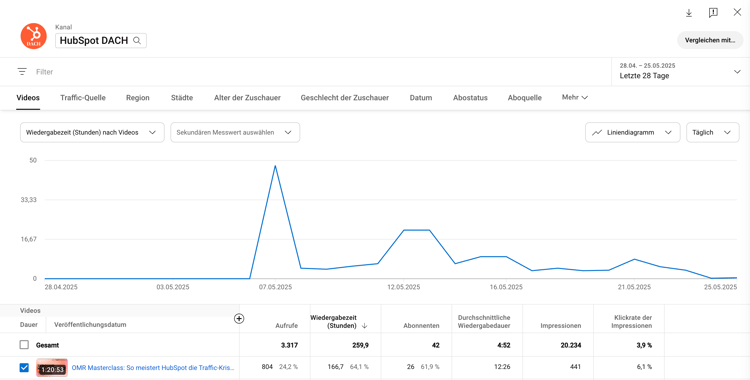Image resolution: width=750 pixels, height=380 pixels.
Task: Click the HubSpot DACH channel search field
Action: click(x=101, y=41)
